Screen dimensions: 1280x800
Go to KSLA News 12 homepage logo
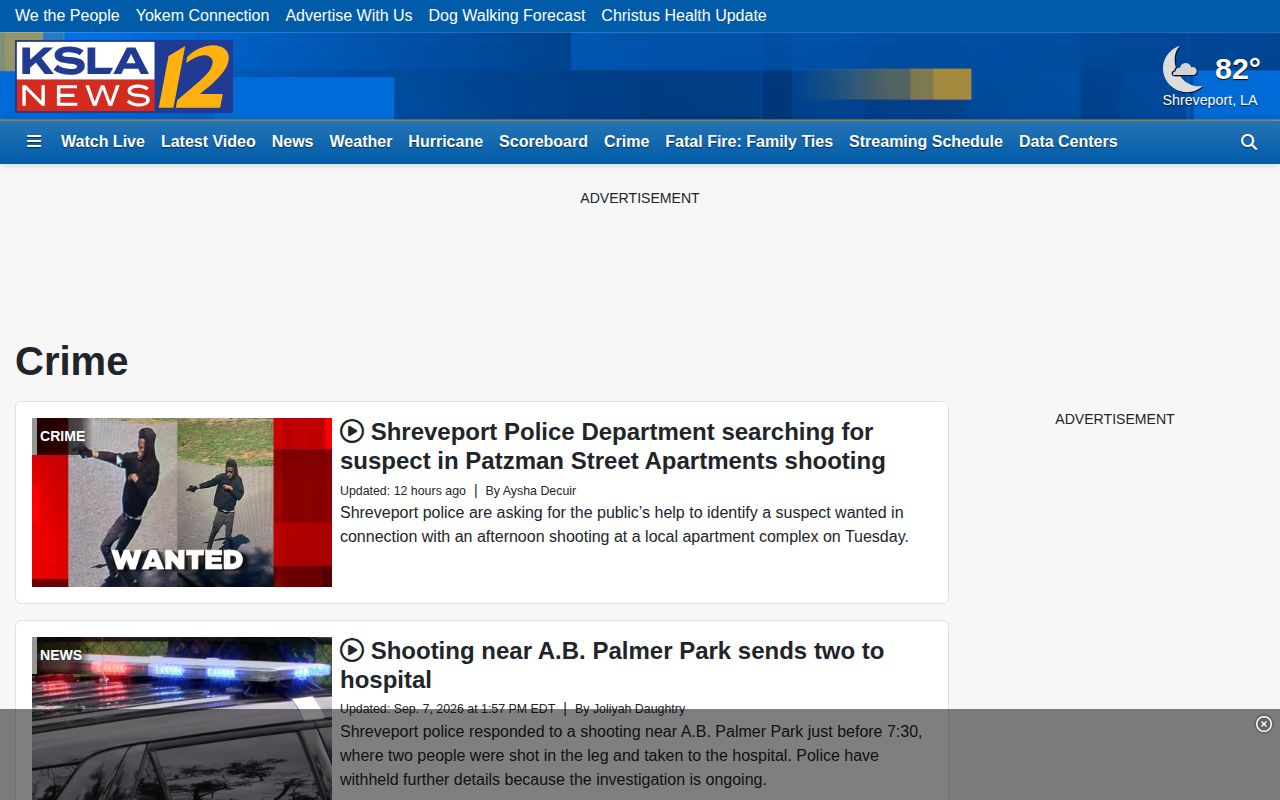coord(124,76)
